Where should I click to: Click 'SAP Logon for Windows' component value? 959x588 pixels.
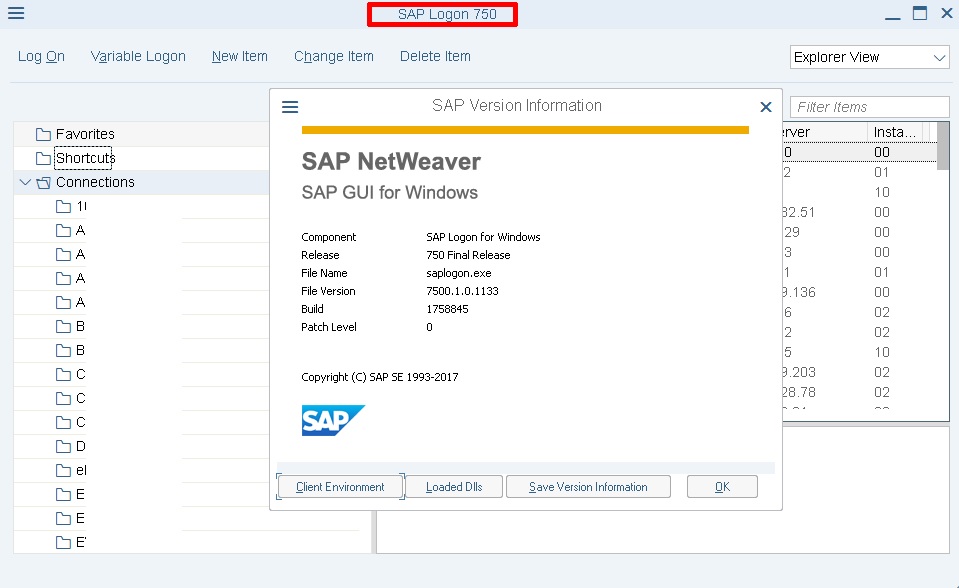(x=483, y=237)
